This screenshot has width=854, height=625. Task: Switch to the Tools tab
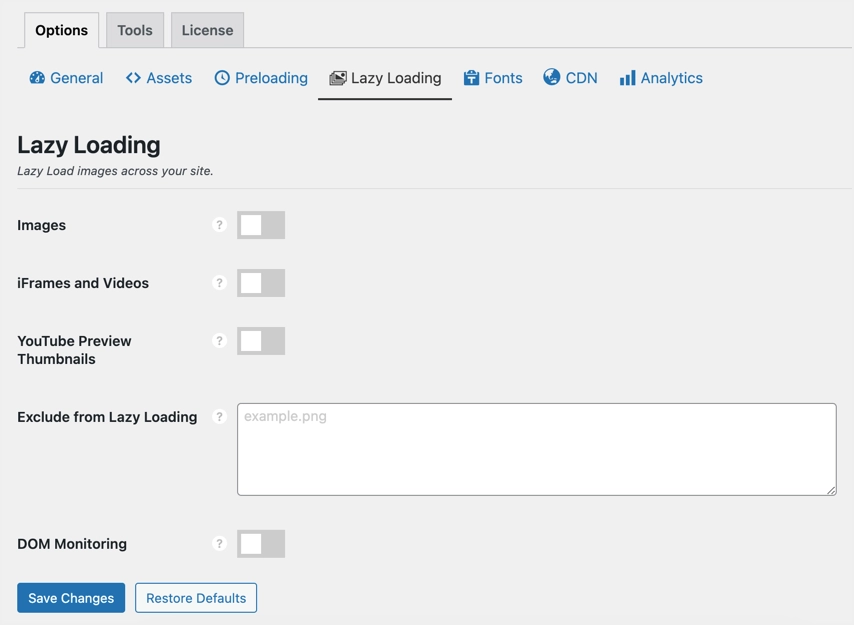click(x=135, y=30)
